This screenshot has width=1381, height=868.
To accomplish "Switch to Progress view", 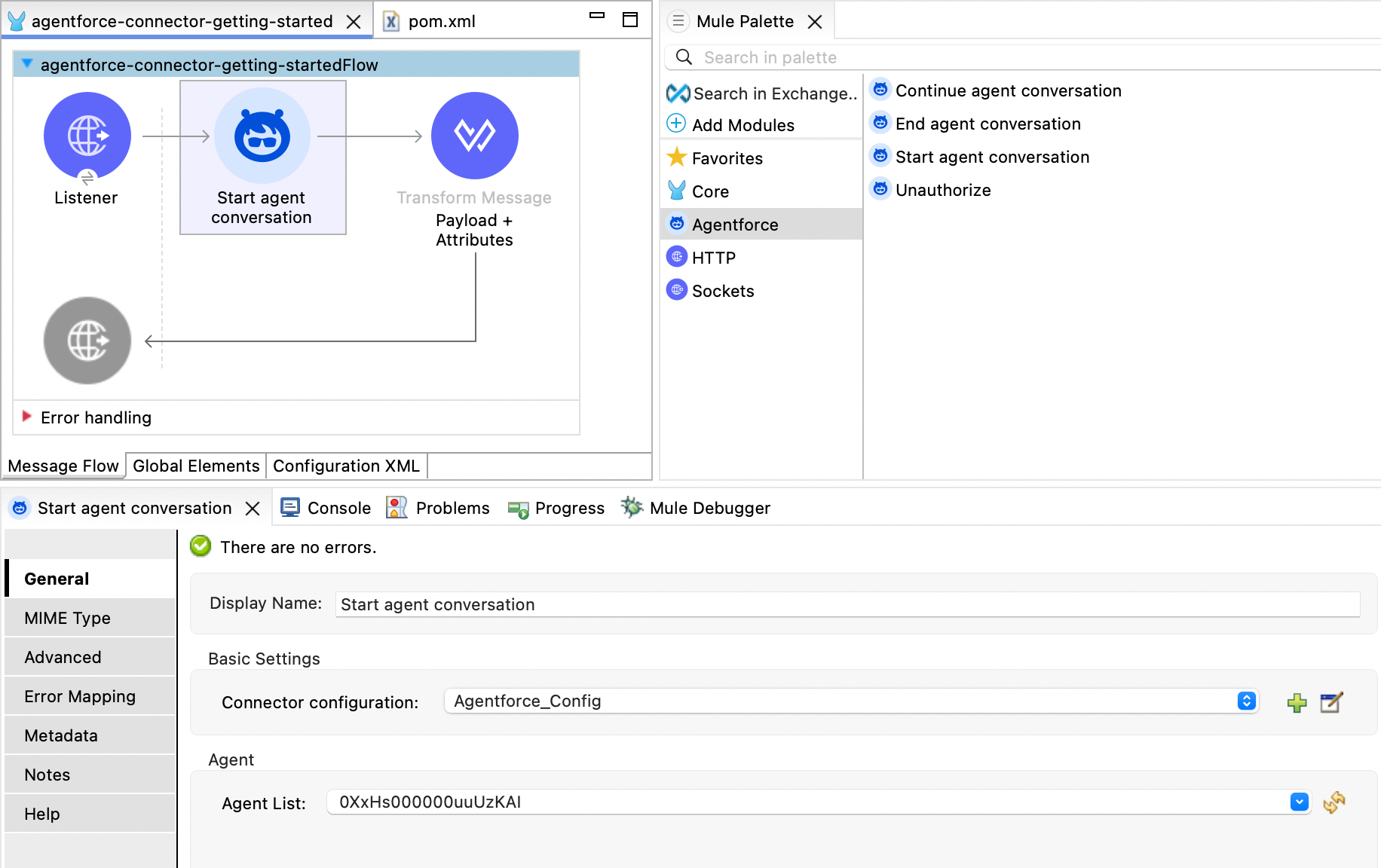I will click(556, 508).
